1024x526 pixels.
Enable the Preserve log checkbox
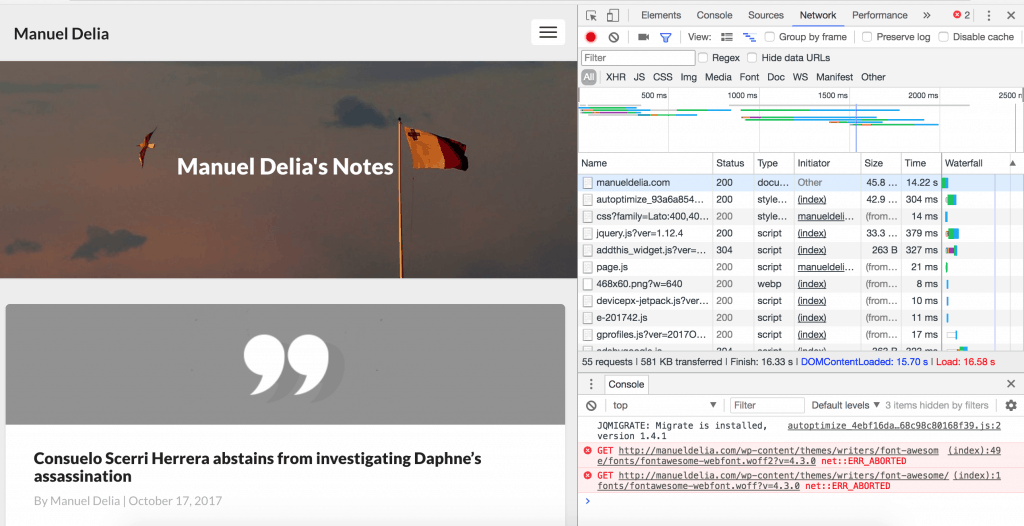coord(867,37)
